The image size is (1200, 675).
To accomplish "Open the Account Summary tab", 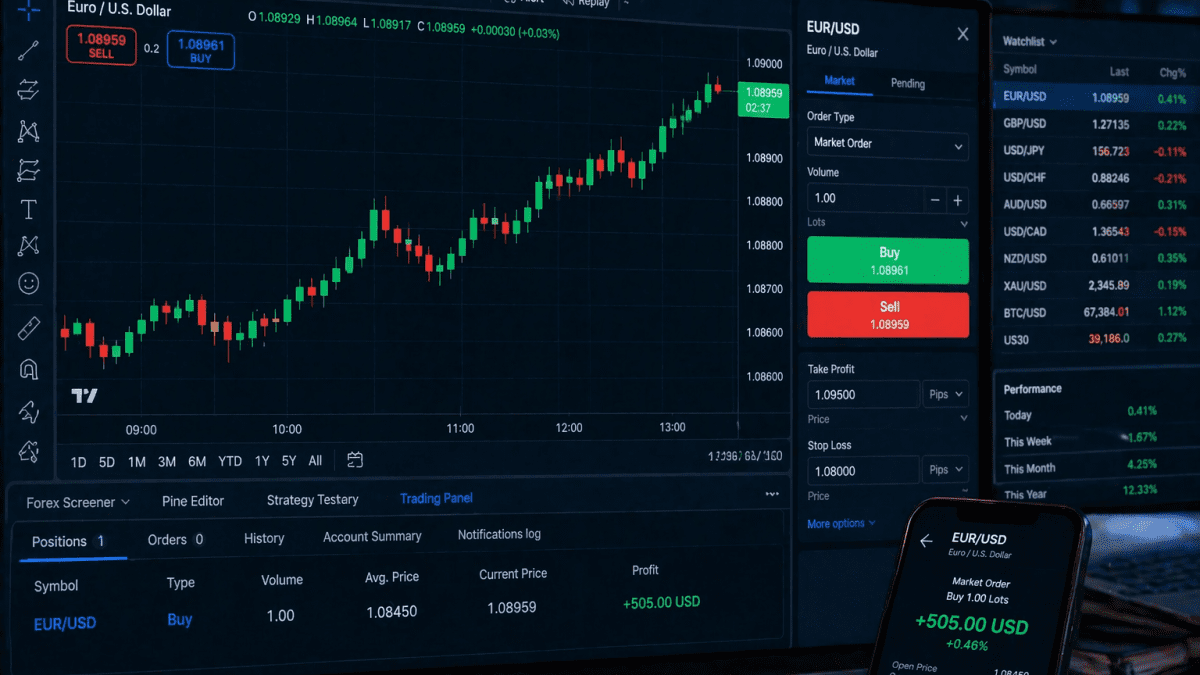I will click(372, 536).
